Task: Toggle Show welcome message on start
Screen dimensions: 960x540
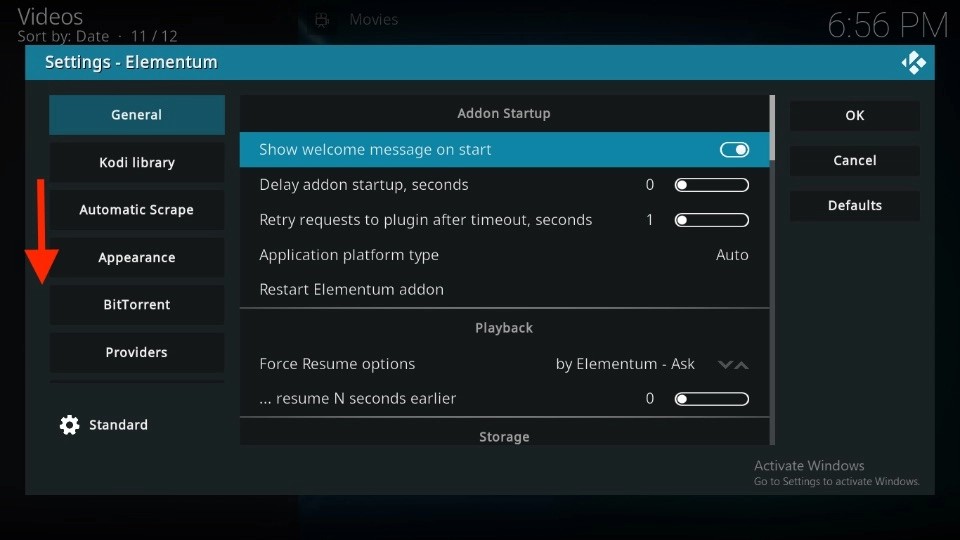Action: tap(734, 150)
